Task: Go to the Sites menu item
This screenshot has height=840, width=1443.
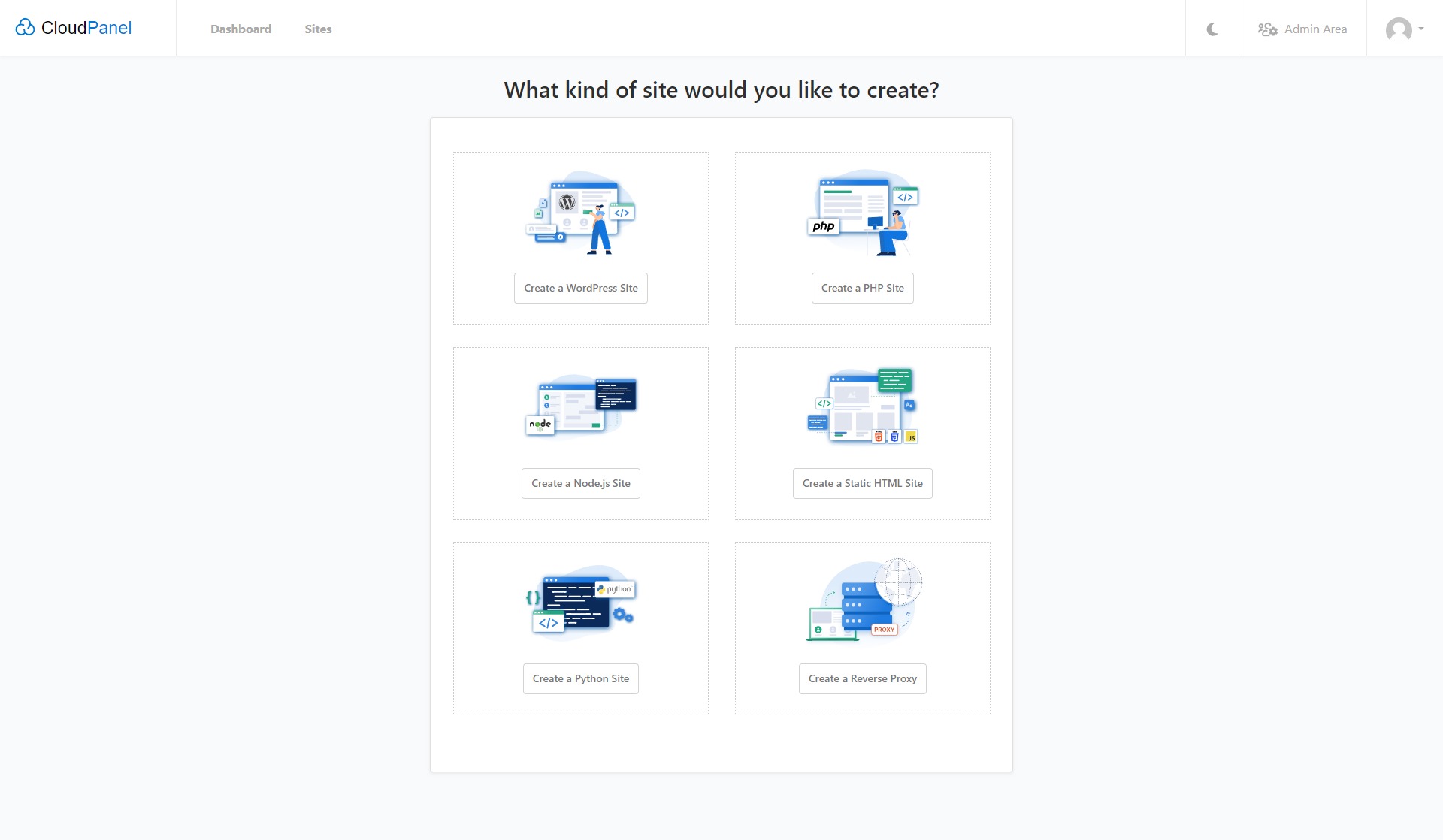Action: pos(318,29)
